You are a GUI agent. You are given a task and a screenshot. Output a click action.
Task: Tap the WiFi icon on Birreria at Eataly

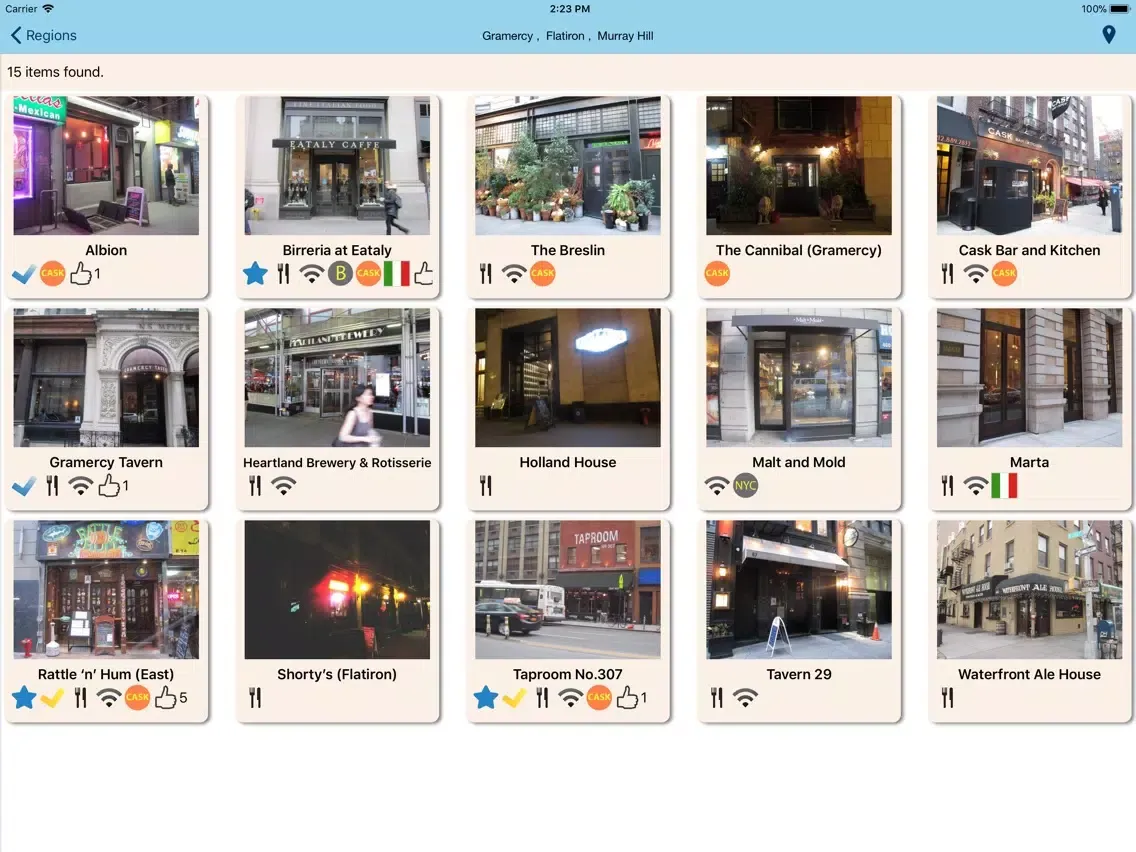point(312,274)
